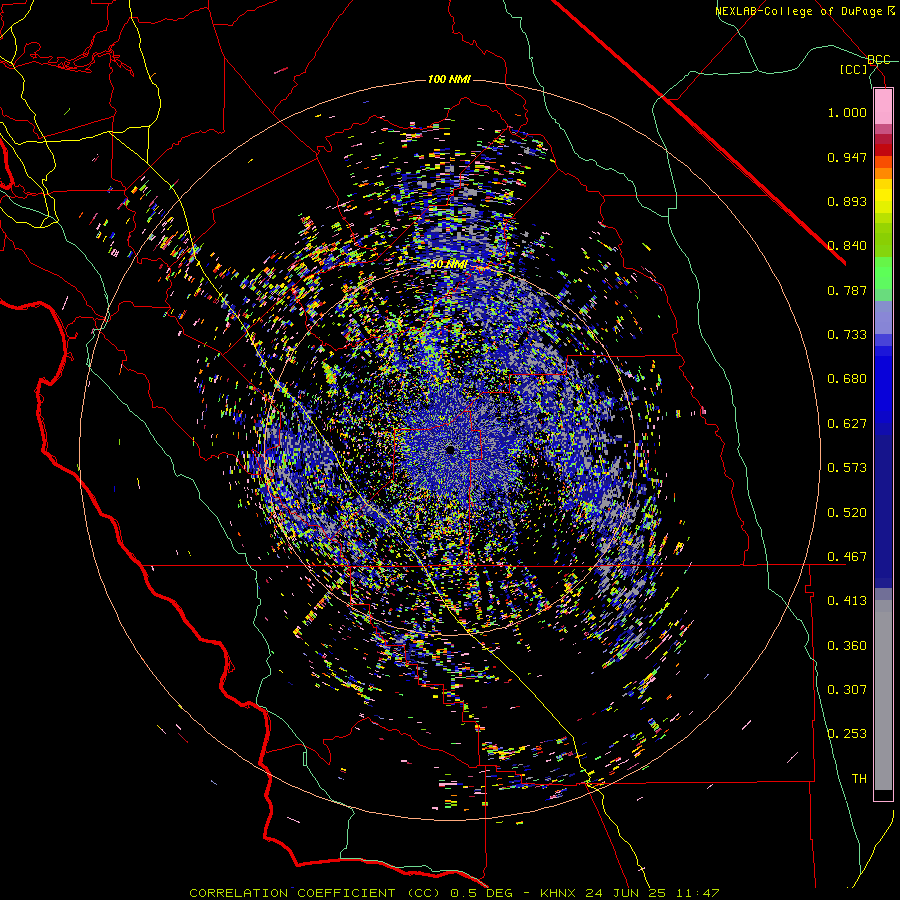The height and width of the screenshot is (900, 900).
Task: Click the 0.520 scale value
Action: click(x=847, y=513)
